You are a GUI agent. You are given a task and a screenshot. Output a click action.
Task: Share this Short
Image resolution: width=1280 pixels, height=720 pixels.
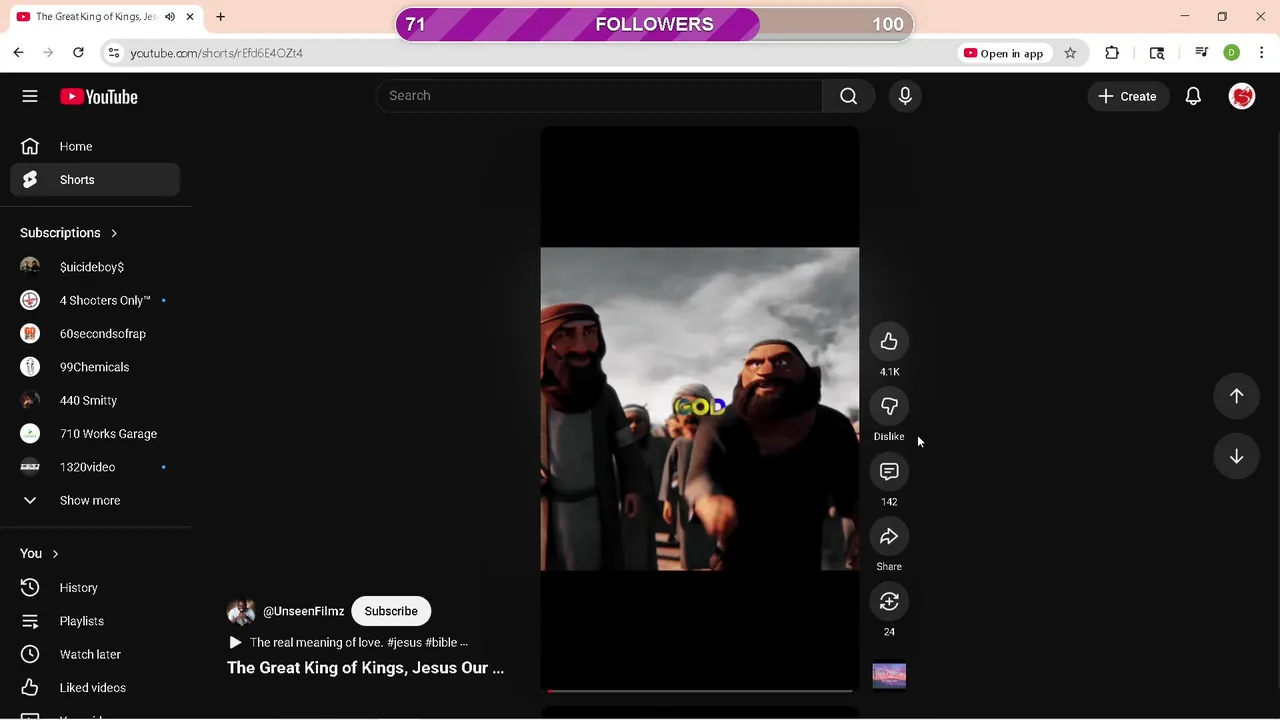889,537
